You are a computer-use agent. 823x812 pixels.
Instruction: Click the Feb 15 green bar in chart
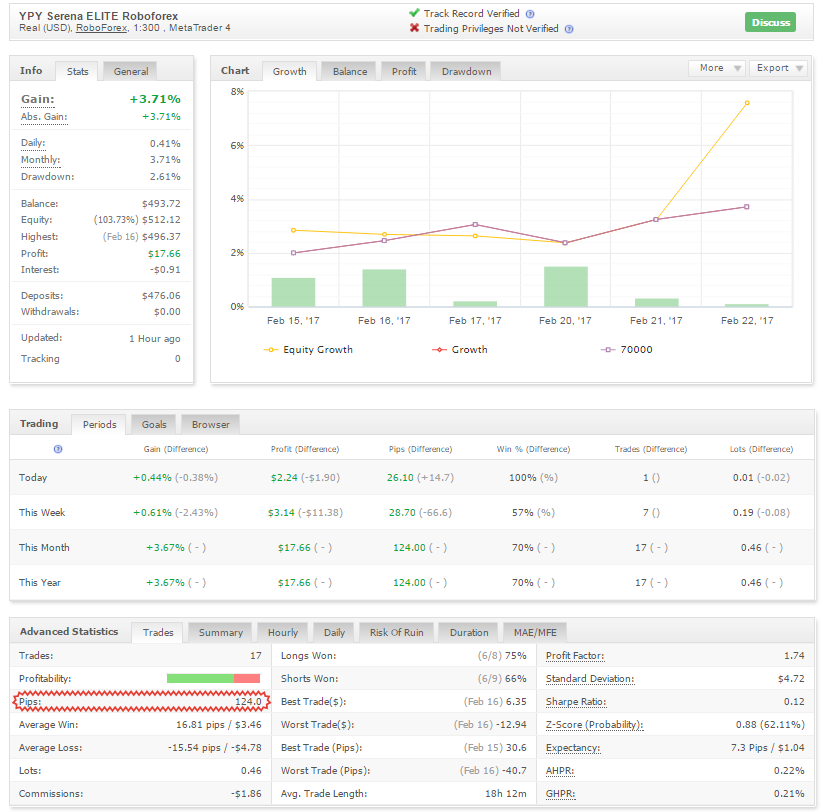[293, 292]
